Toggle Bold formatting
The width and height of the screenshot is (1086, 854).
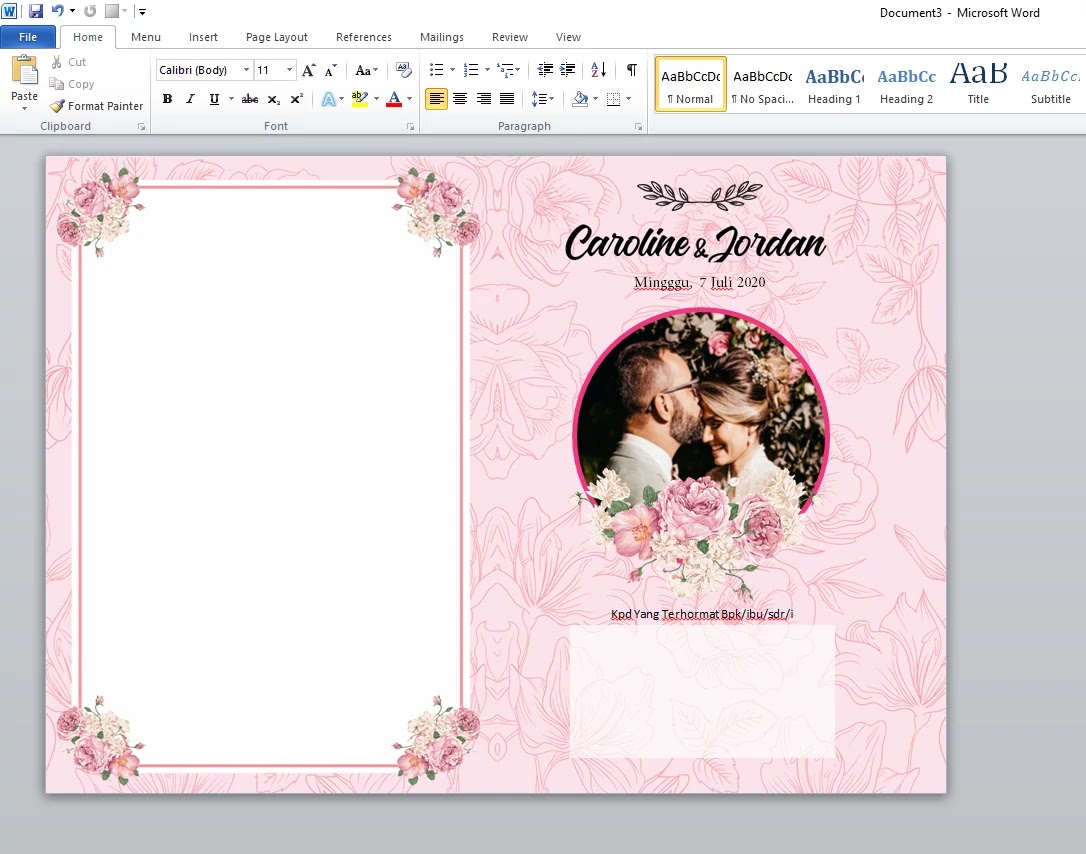coord(167,99)
